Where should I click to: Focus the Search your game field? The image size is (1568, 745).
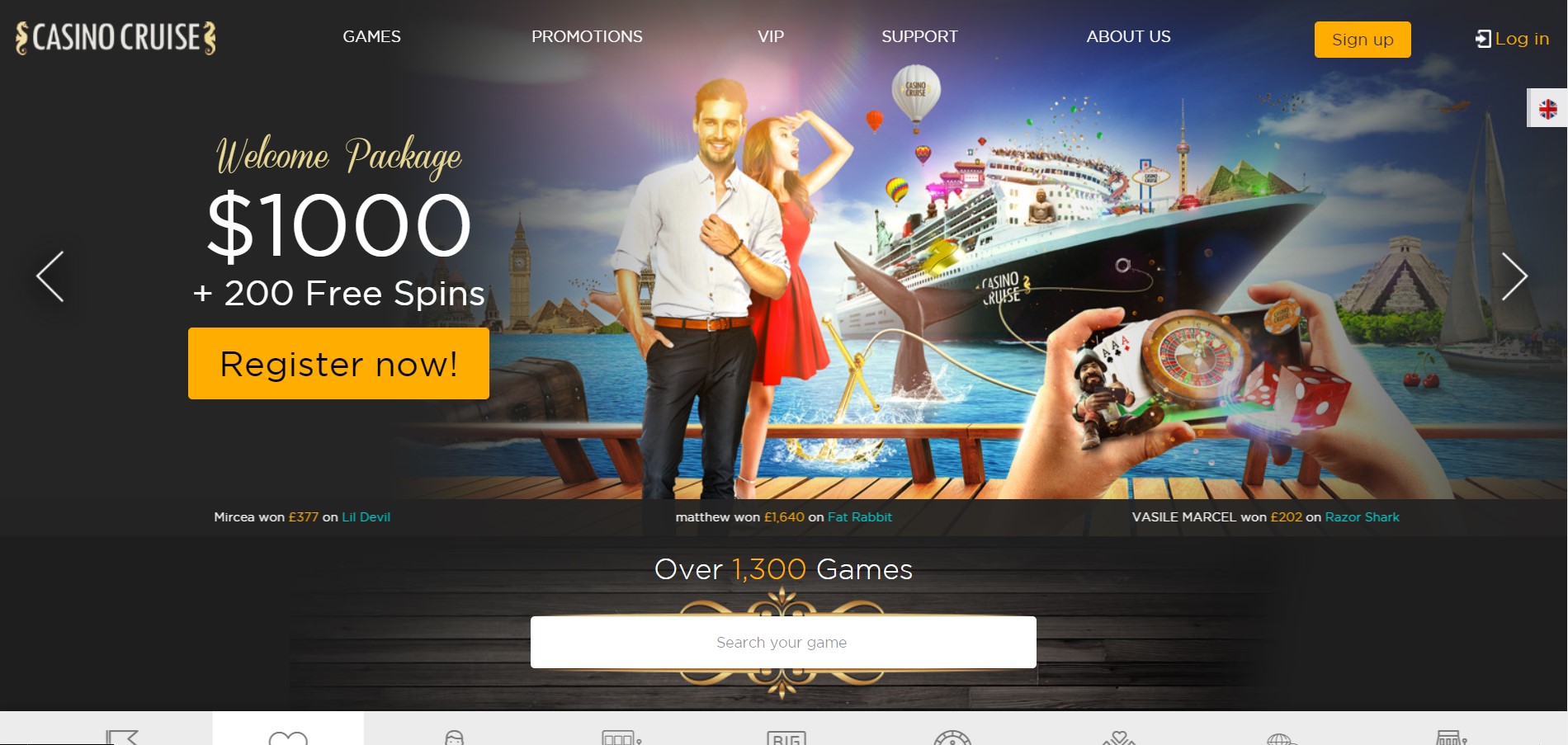click(x=783, y=642)
